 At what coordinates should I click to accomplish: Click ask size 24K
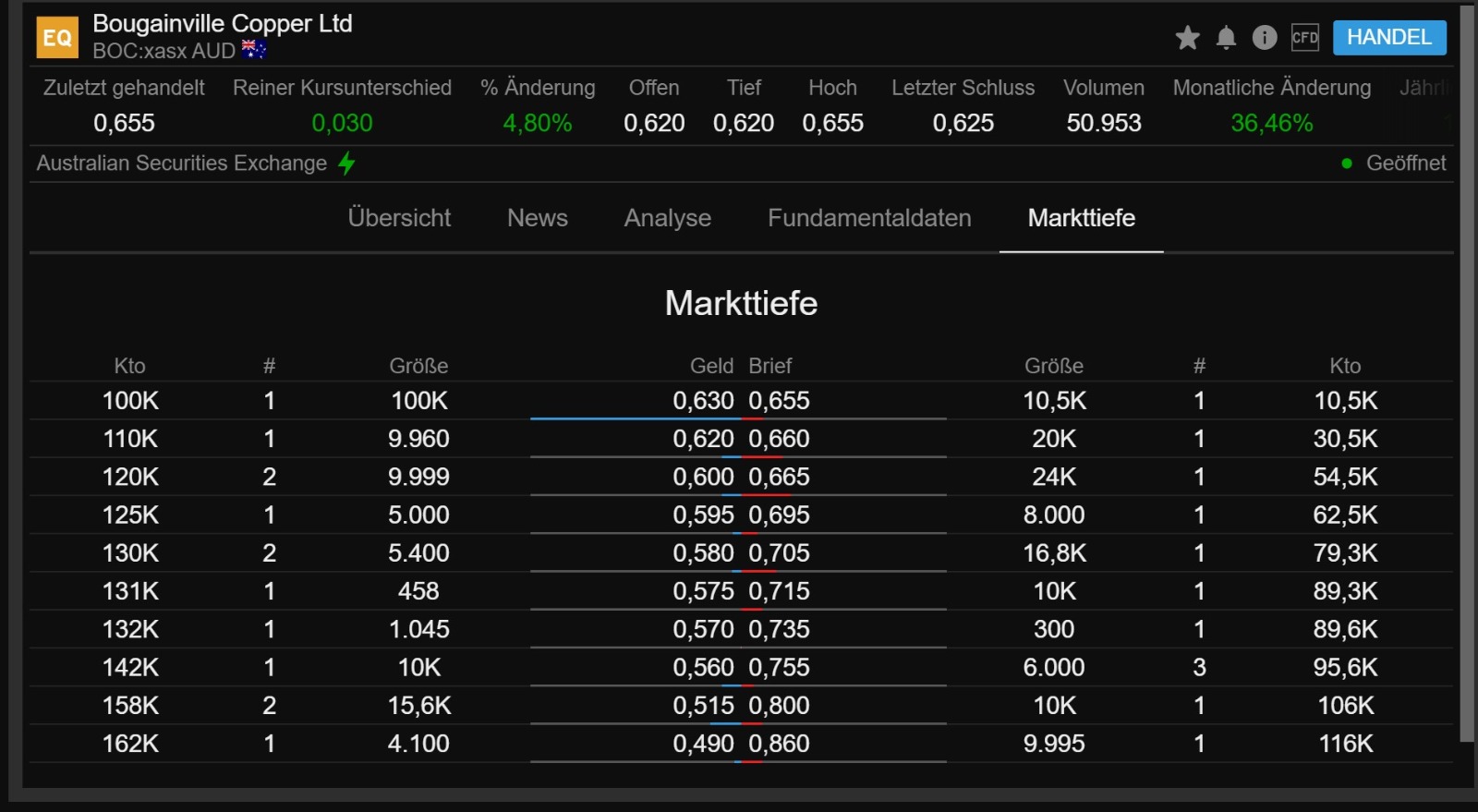(1054, 477)
